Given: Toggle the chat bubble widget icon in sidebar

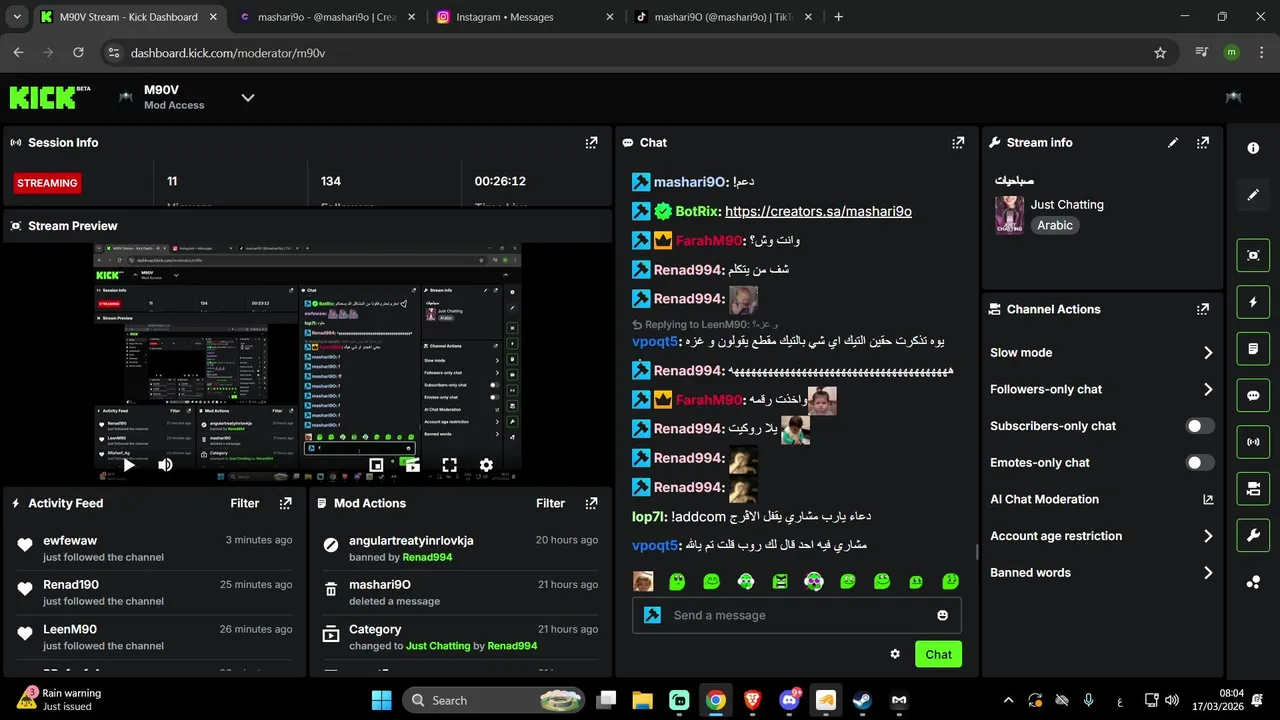Looking at the screenshot, I should [x=1253, y=395].
